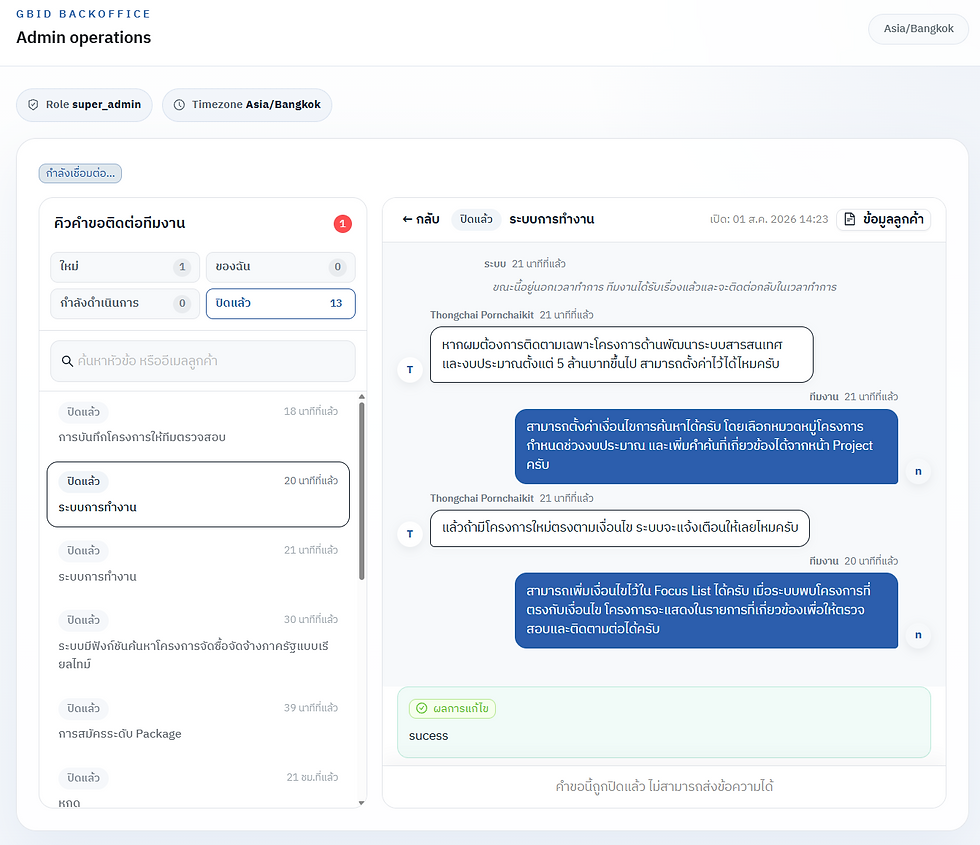Click the T avatar beside the second customer message
This screenshot has width=980, height=845.
pos(410,534)
